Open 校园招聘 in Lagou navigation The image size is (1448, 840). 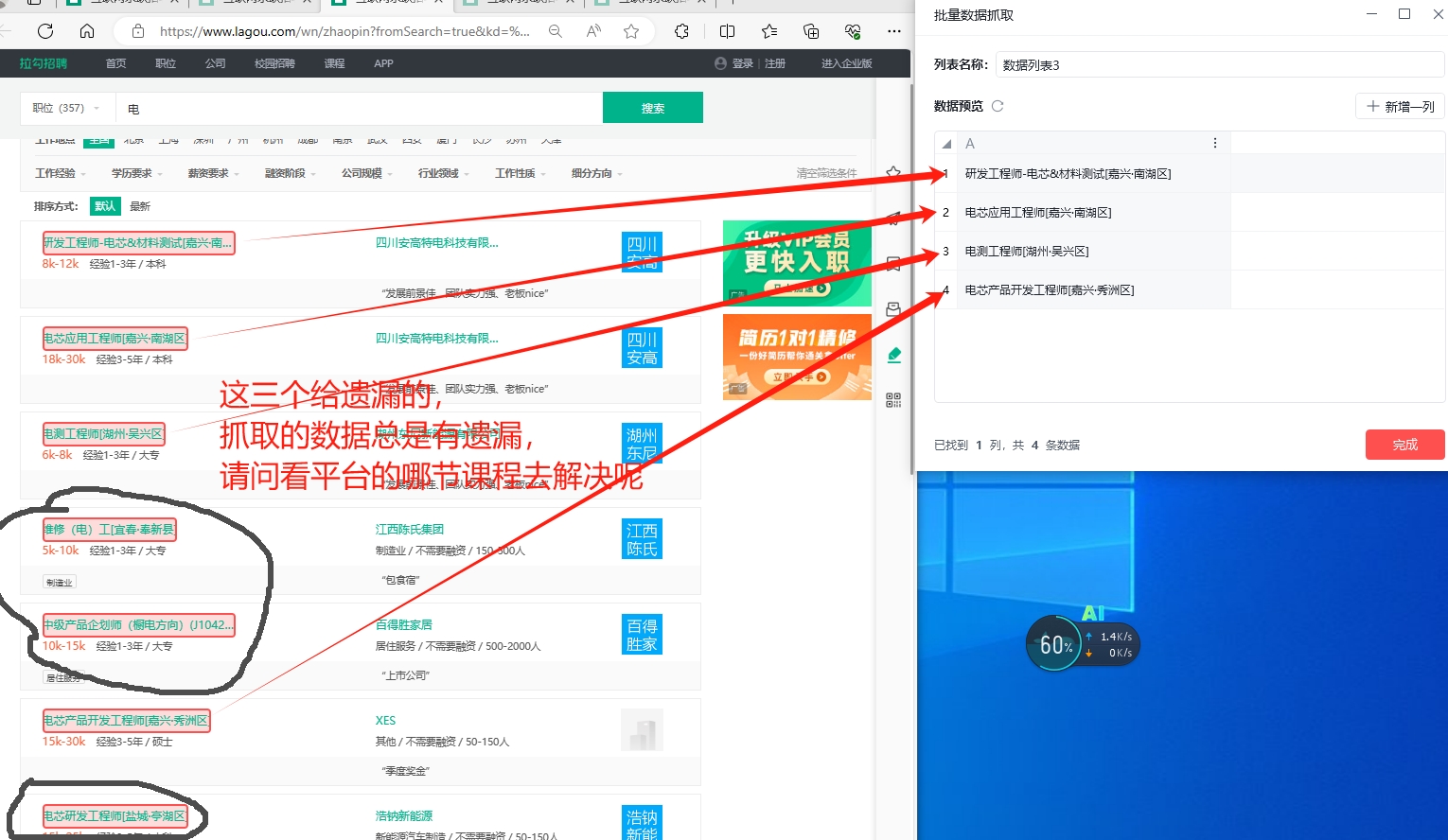[x=274, y=63]
